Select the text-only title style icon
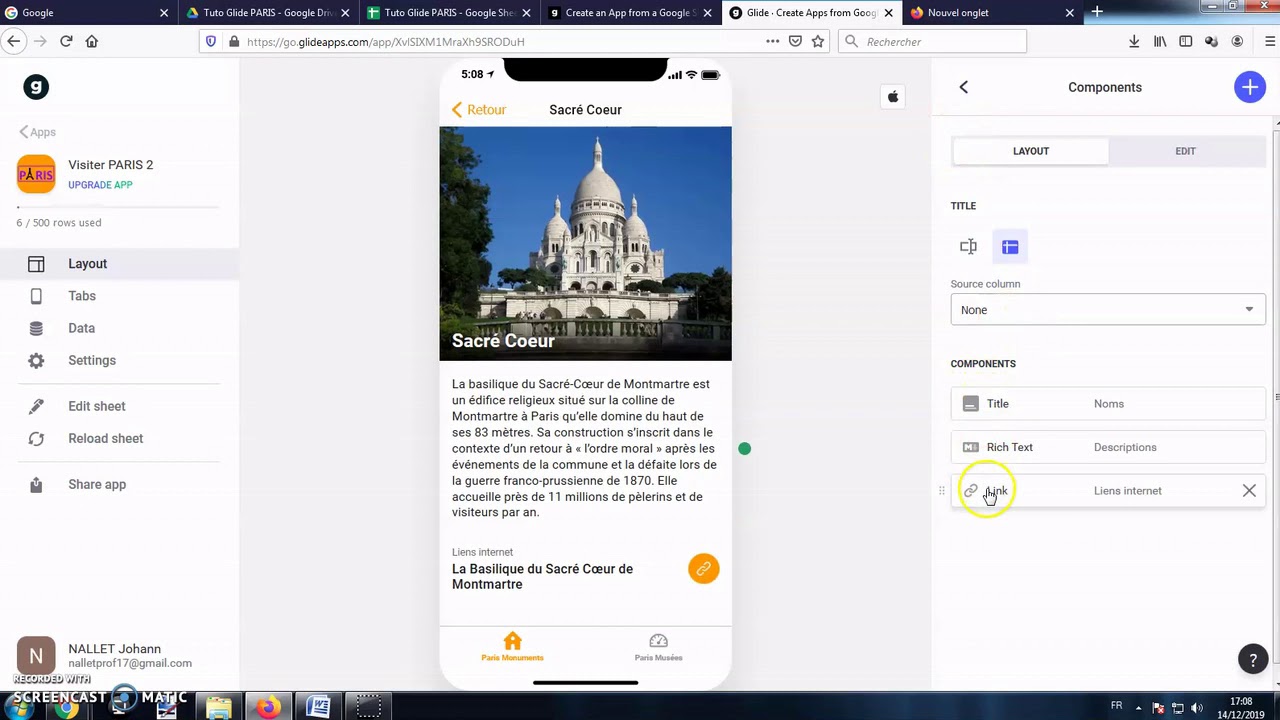Viewport: 1280px width, 720px height. point(968,247)
